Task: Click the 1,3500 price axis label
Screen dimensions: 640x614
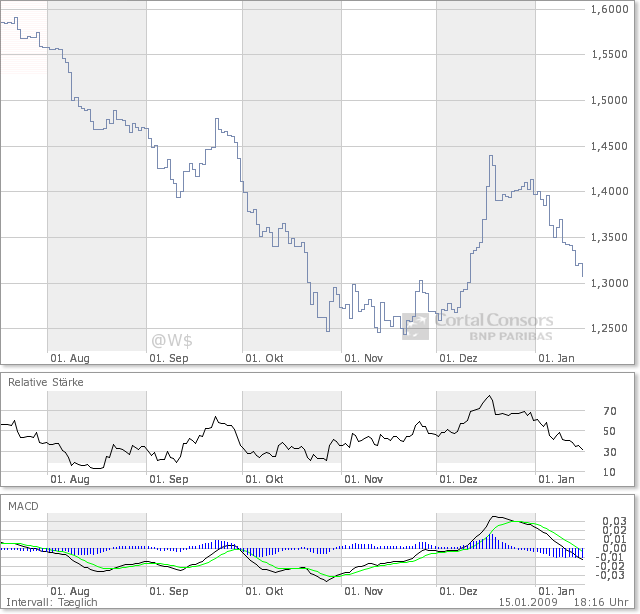Action: tap(609, 237)
